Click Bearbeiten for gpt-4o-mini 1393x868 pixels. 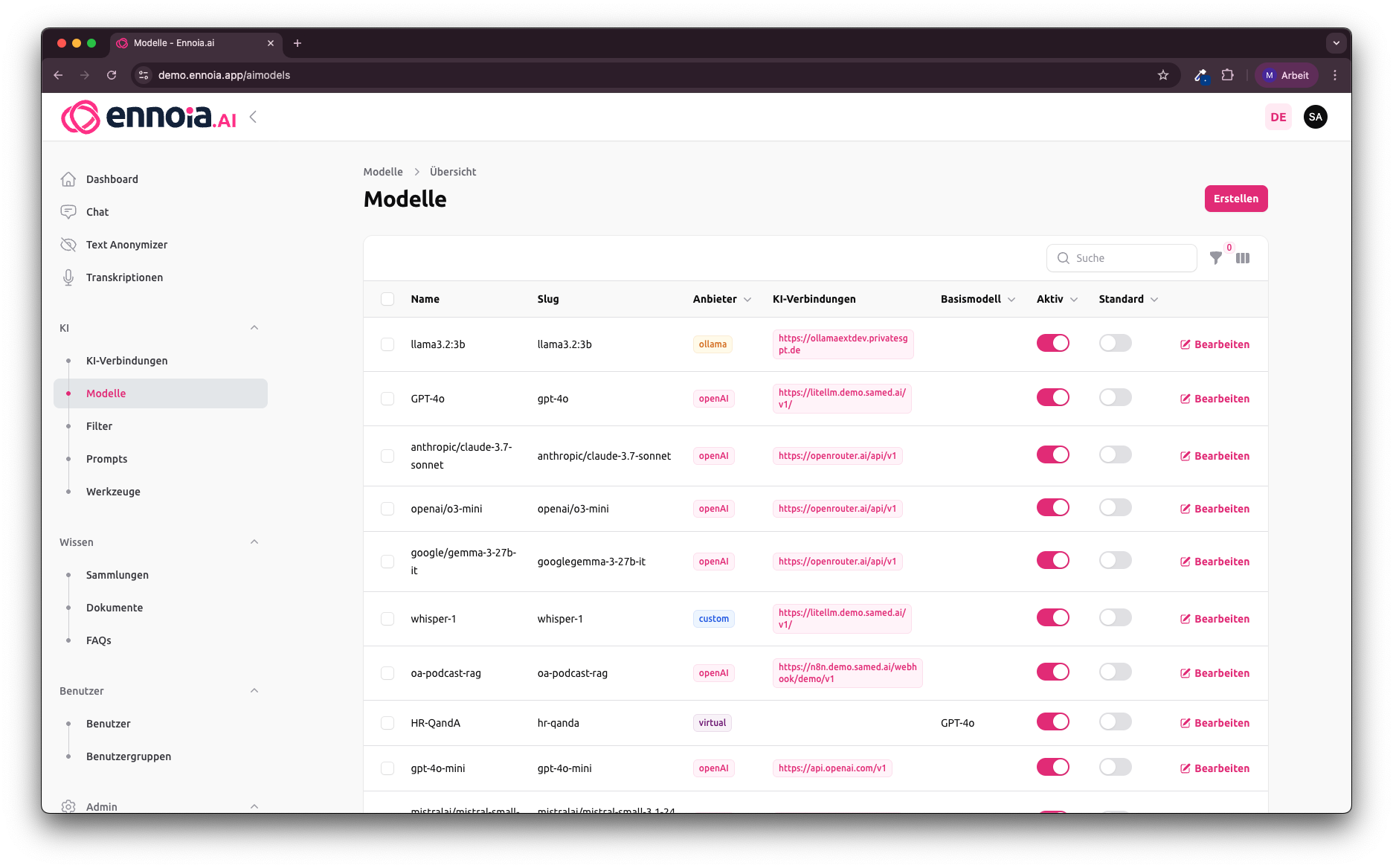coord(1215,768)
